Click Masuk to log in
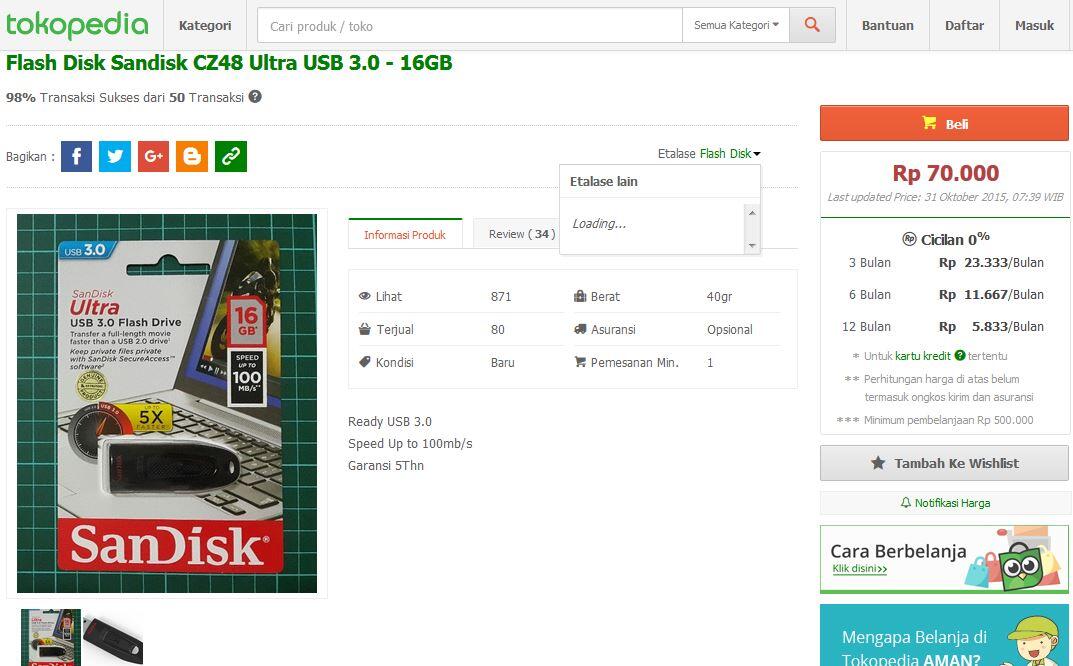Viewport: 1073px width, 666px height. pos(1035,25)
